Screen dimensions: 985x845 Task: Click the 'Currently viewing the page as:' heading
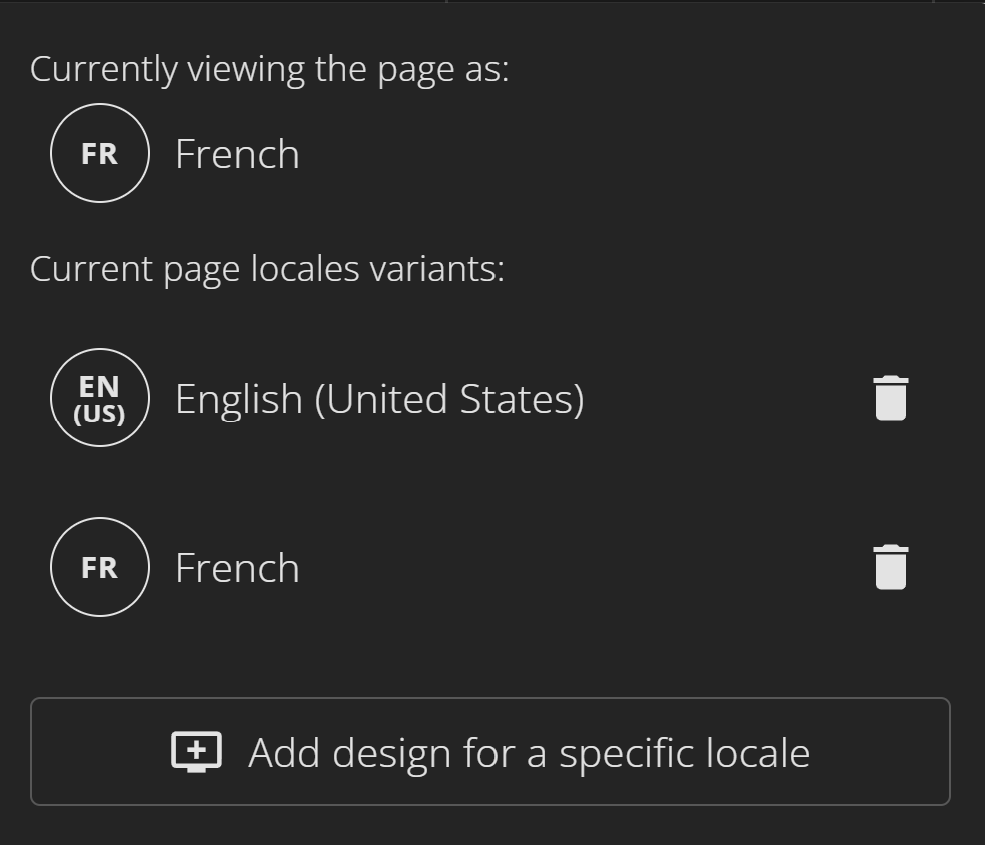click(x=269, y=69)
